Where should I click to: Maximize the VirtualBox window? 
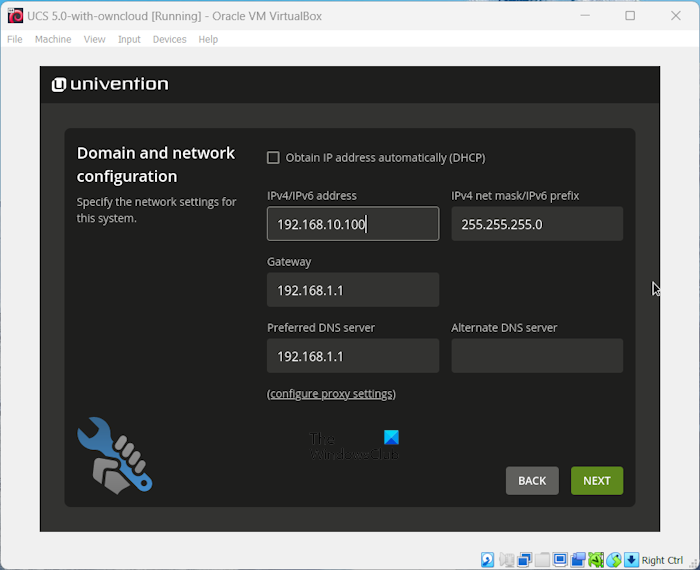click(x=630, y=16)
